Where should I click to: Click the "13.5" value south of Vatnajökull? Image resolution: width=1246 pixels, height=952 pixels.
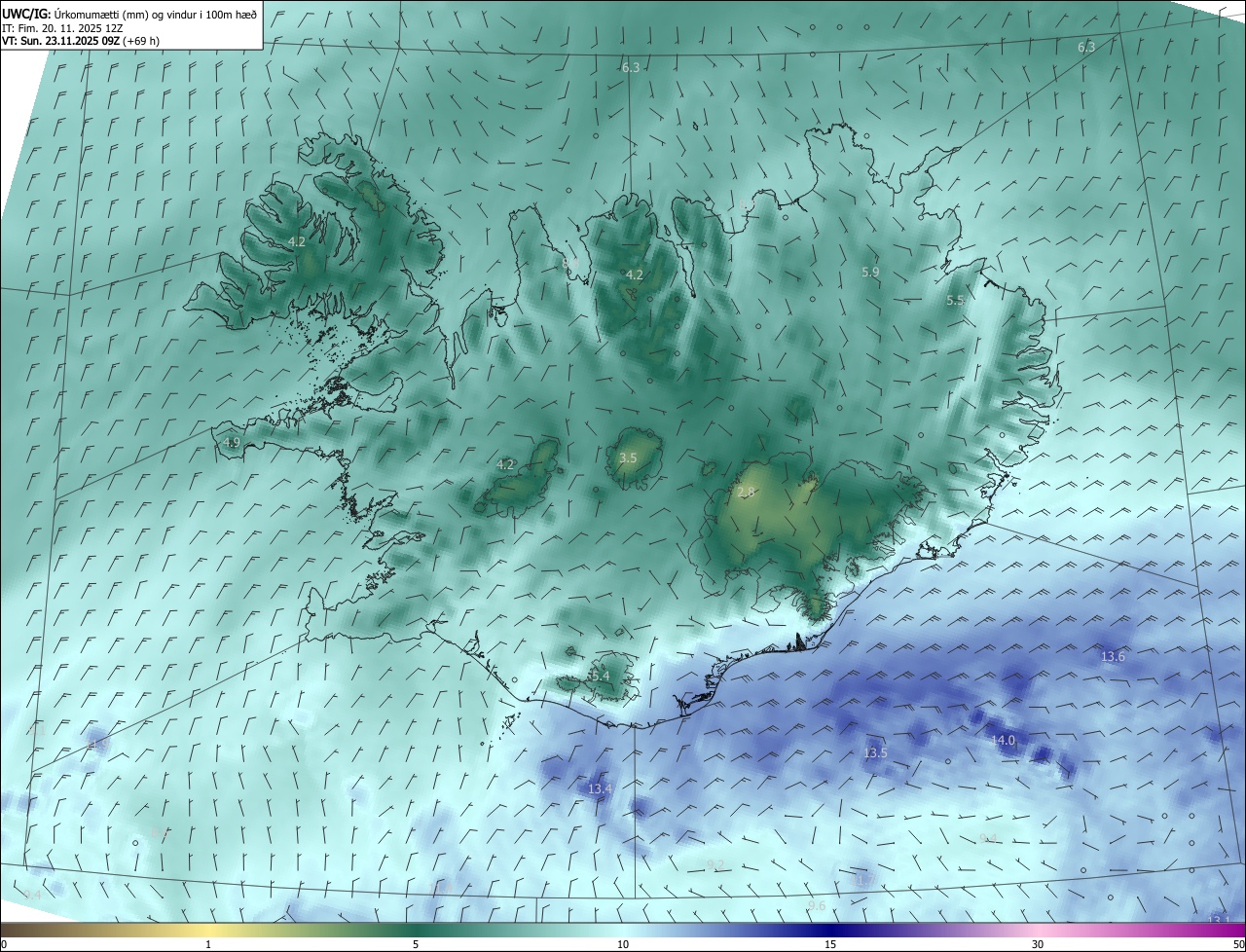875,753
